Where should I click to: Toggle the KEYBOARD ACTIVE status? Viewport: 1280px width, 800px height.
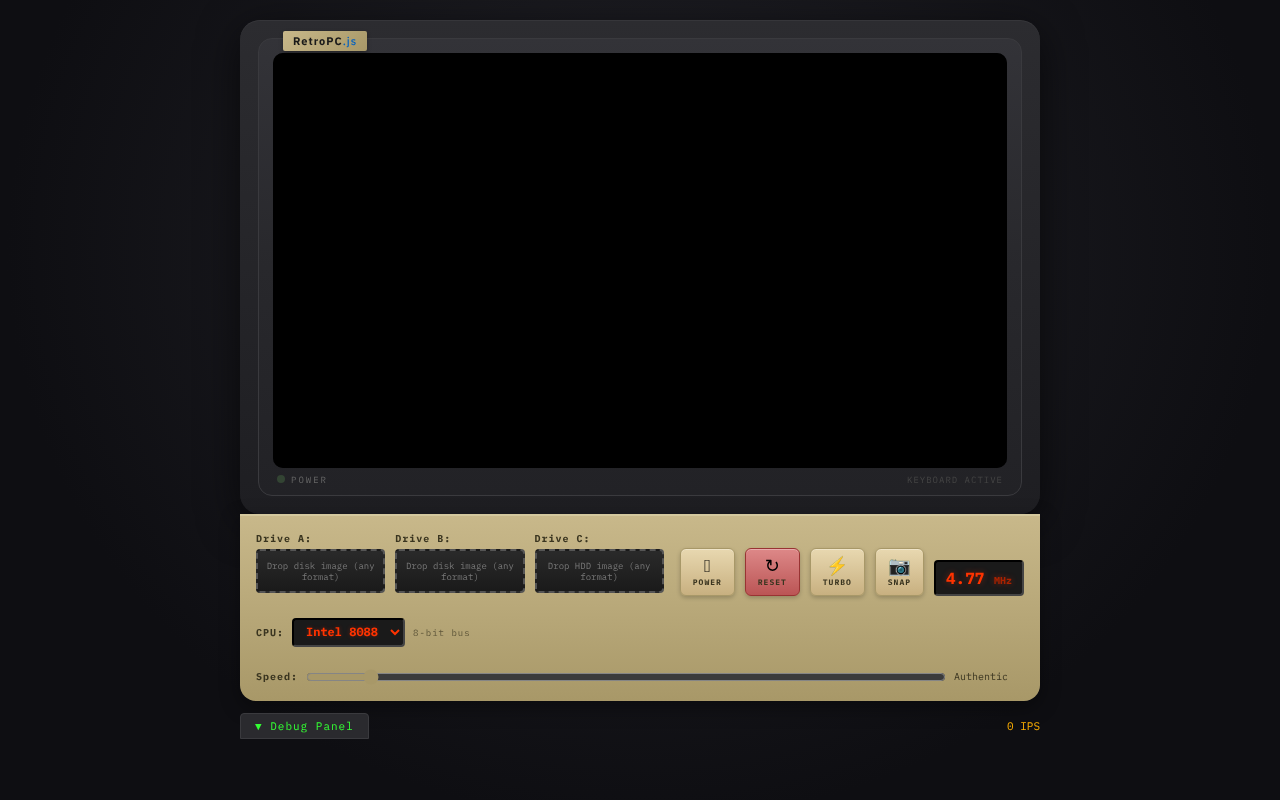coord(953,479)
